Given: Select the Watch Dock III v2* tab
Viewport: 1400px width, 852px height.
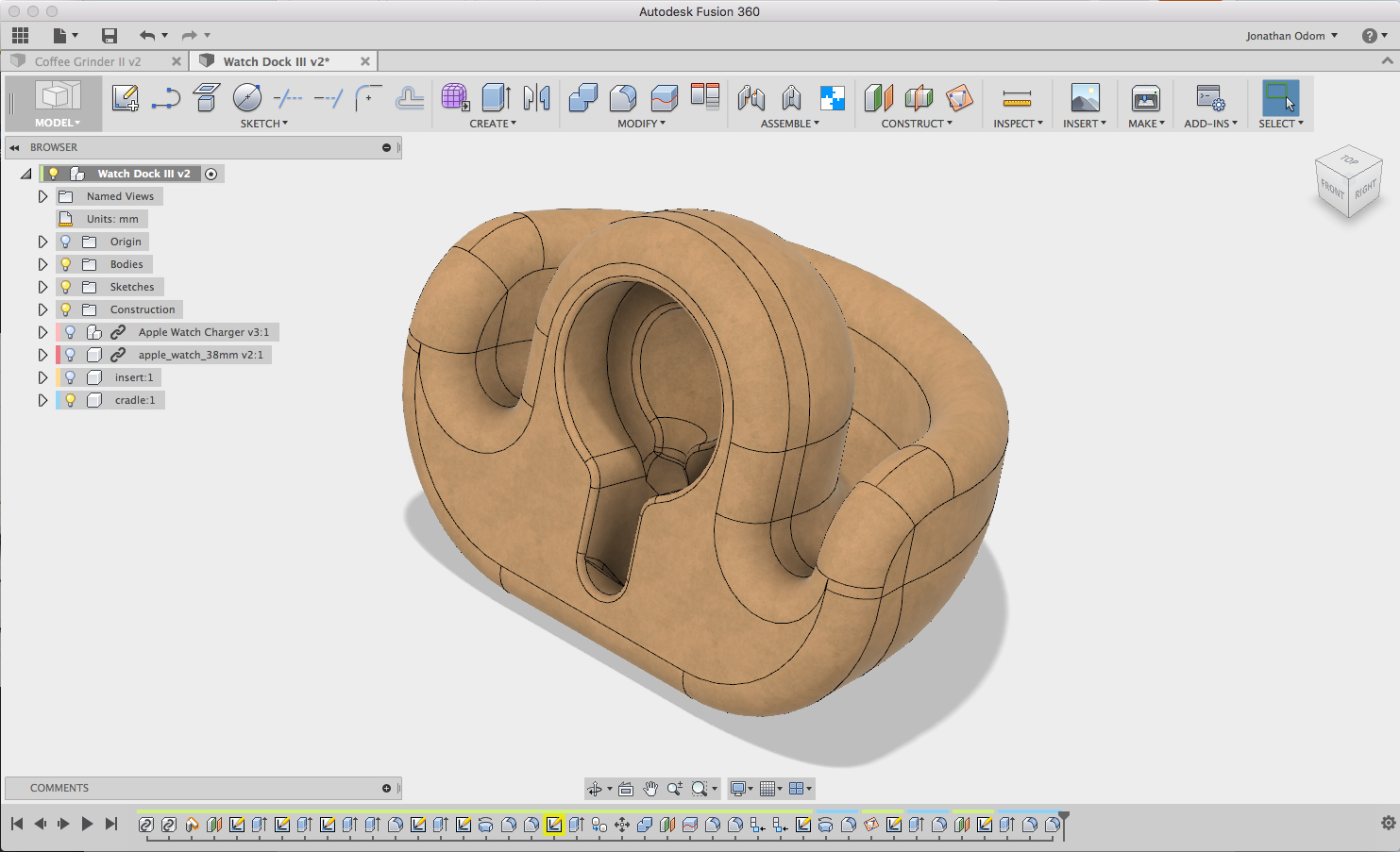Looking at the screenshot, I should (x=277, y=61).
